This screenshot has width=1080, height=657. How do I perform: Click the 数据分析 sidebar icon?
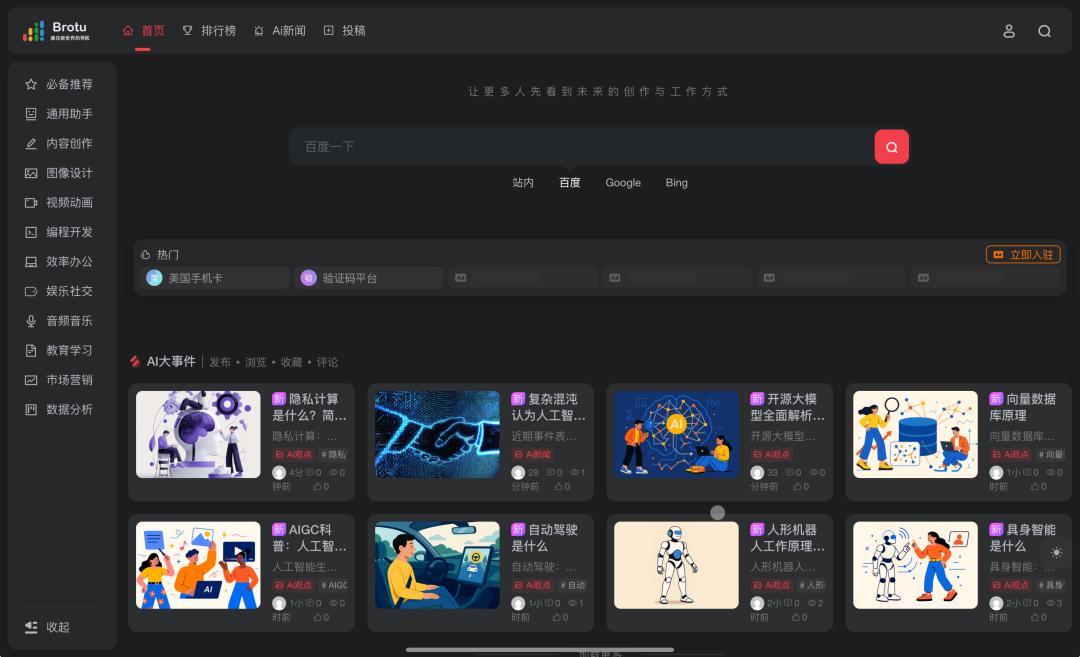(x=31, y=410)
